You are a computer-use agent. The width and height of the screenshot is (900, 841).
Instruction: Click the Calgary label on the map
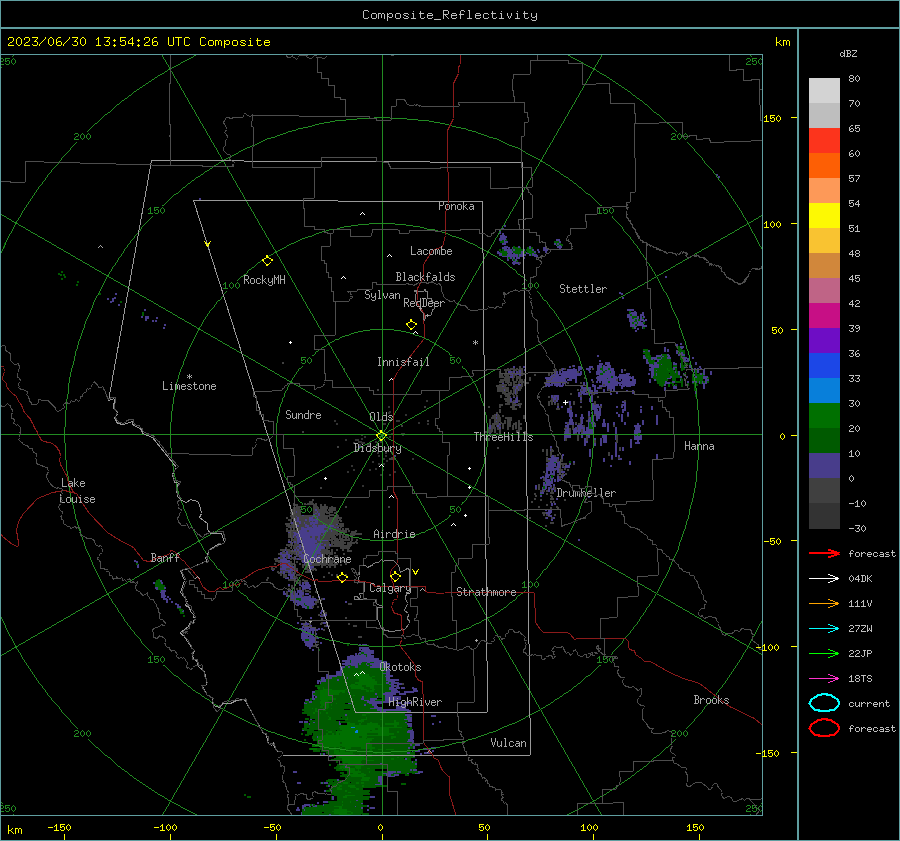coord(390,588)
